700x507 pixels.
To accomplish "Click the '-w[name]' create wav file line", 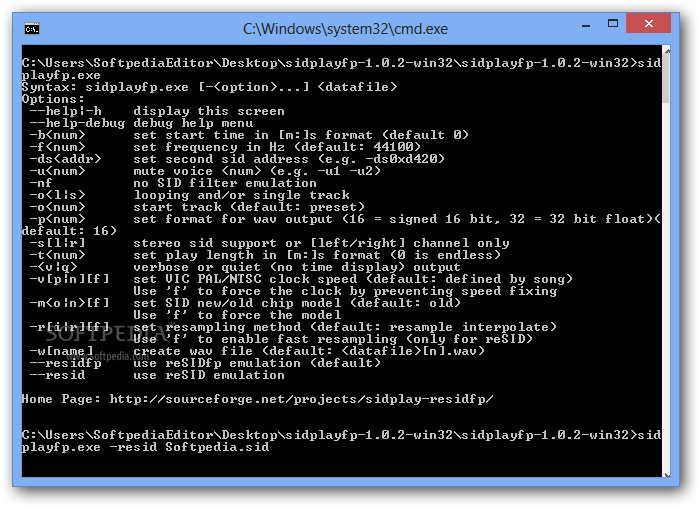I will [x=257, y=351].
